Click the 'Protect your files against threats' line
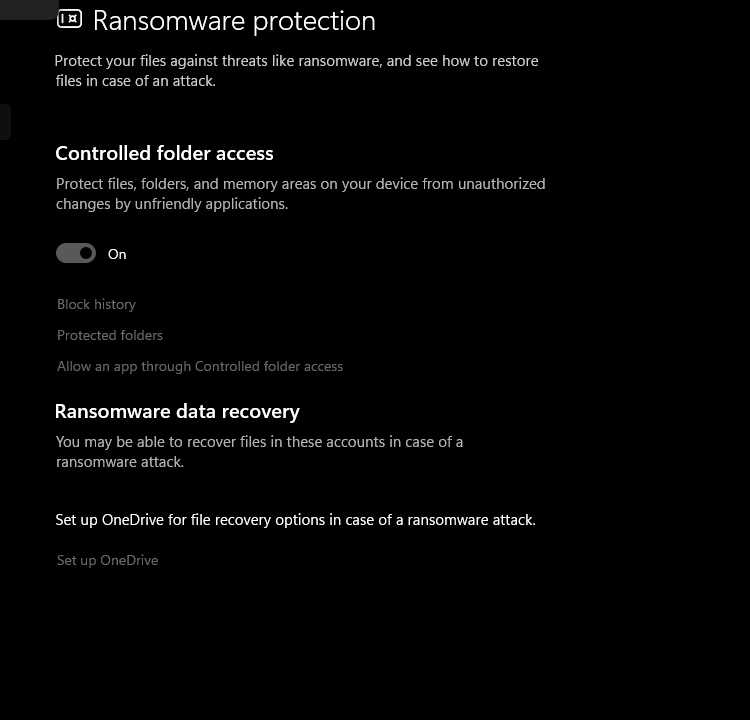The width and height of the screenshot is (750, 720). click(x=296, y=61)
